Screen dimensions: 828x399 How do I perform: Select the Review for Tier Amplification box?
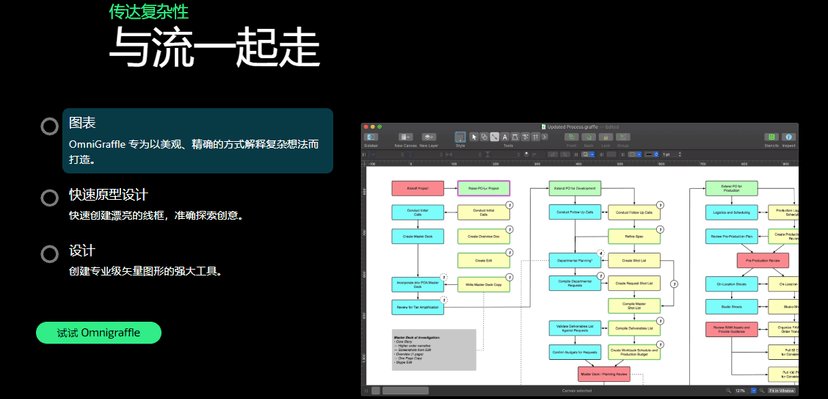coord(418,307)
